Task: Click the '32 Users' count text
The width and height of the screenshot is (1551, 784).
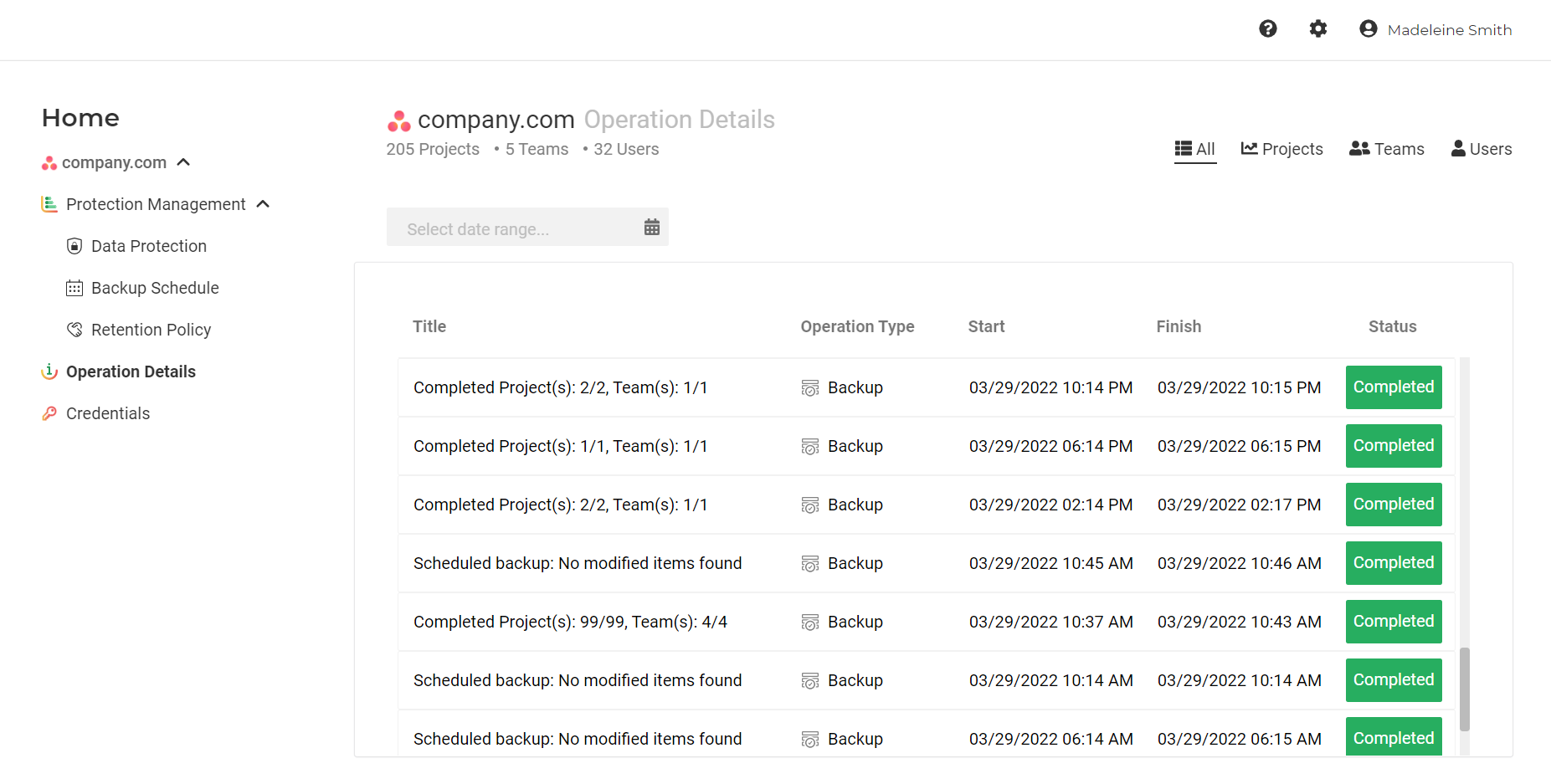Action: click(x=626, y=149)
